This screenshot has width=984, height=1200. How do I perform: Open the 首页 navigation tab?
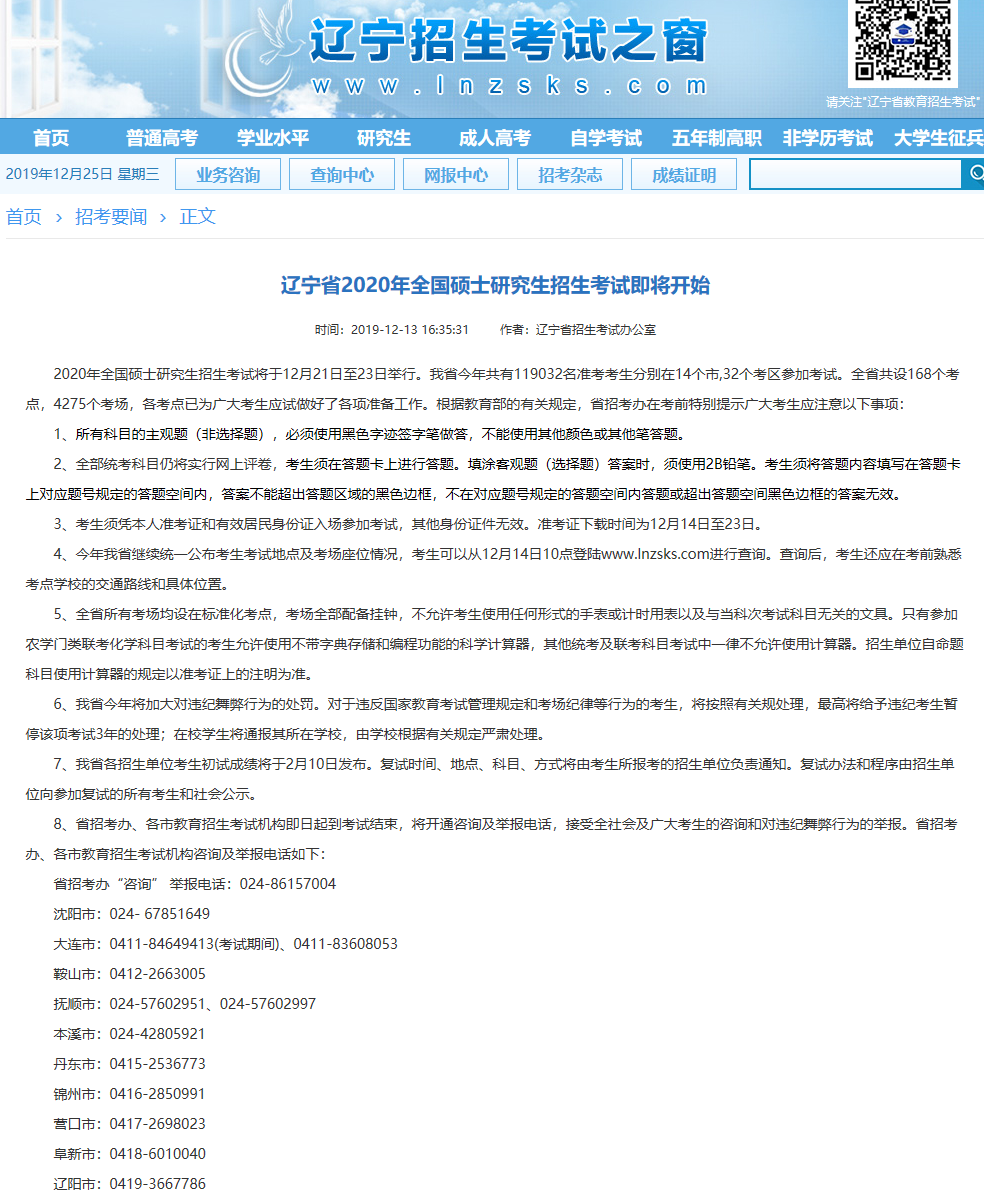pos(51,138)
